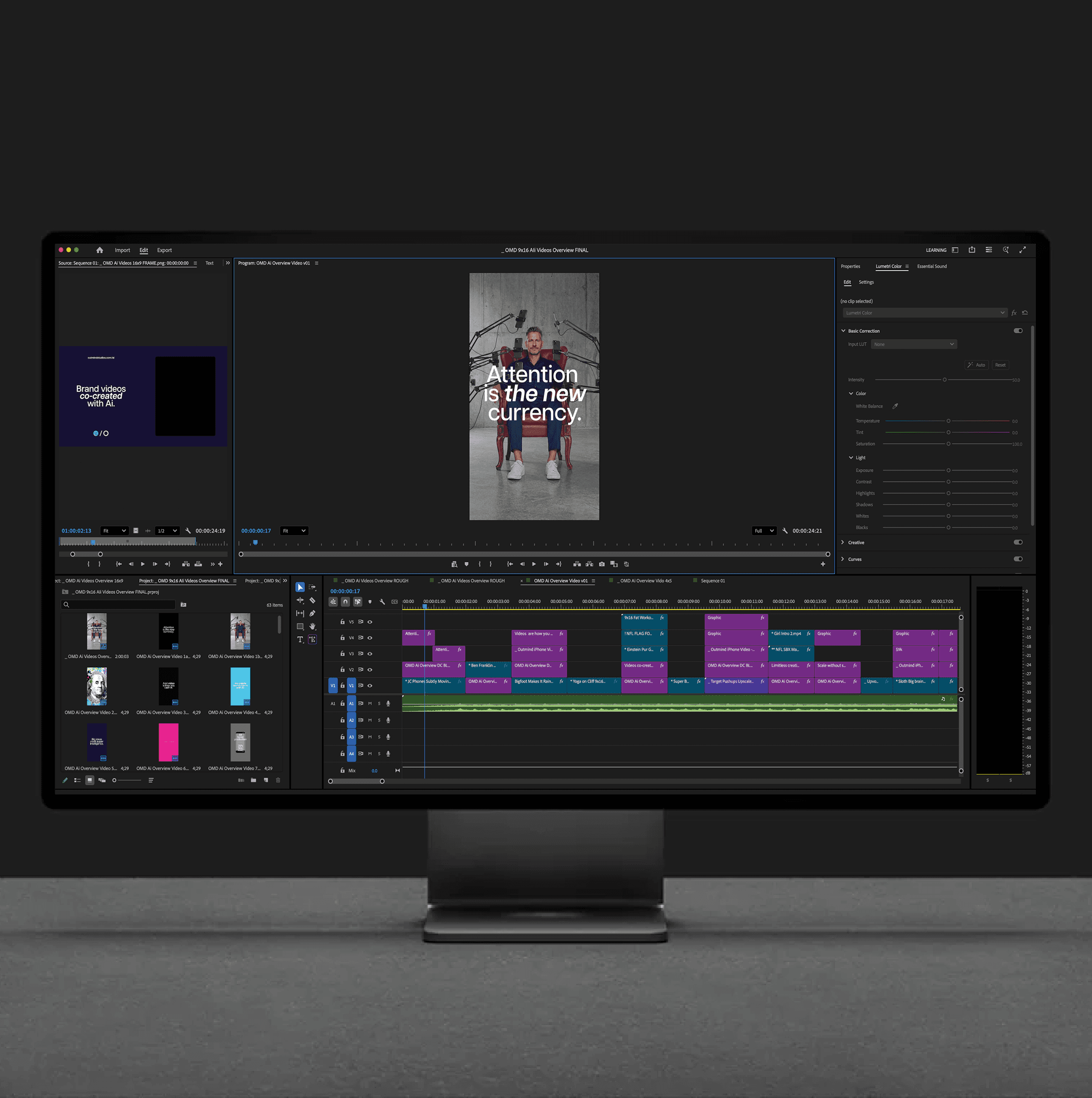
Task: Hide the V4 track output
Action: click(370, 638)
